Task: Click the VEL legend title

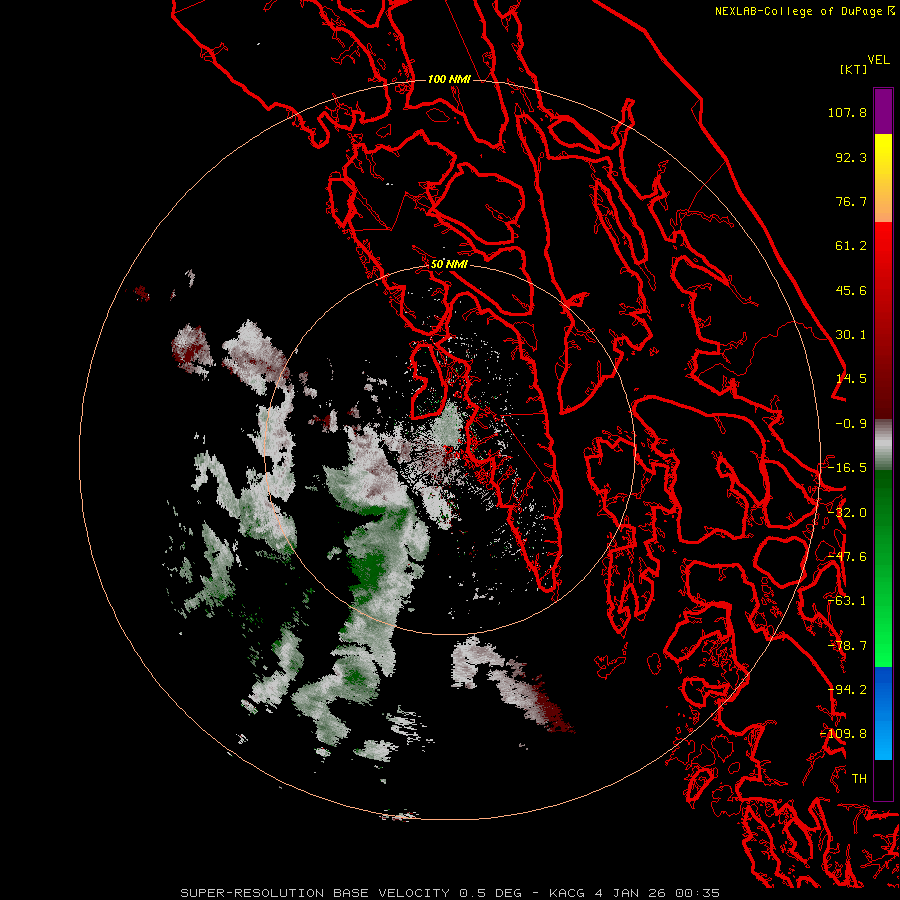Action: [878, 60]
